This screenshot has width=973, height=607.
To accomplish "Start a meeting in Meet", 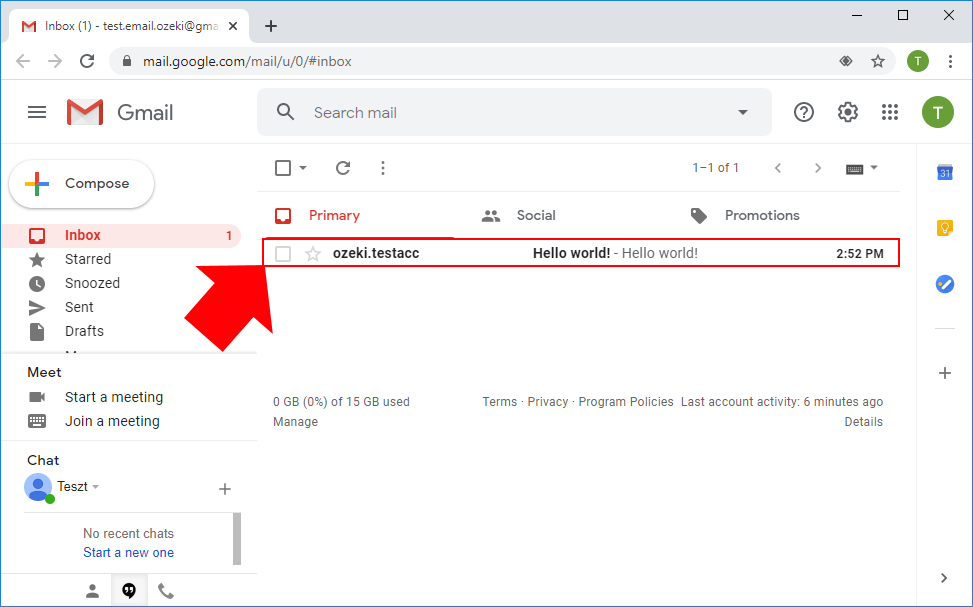I will (x=114, y=397).
